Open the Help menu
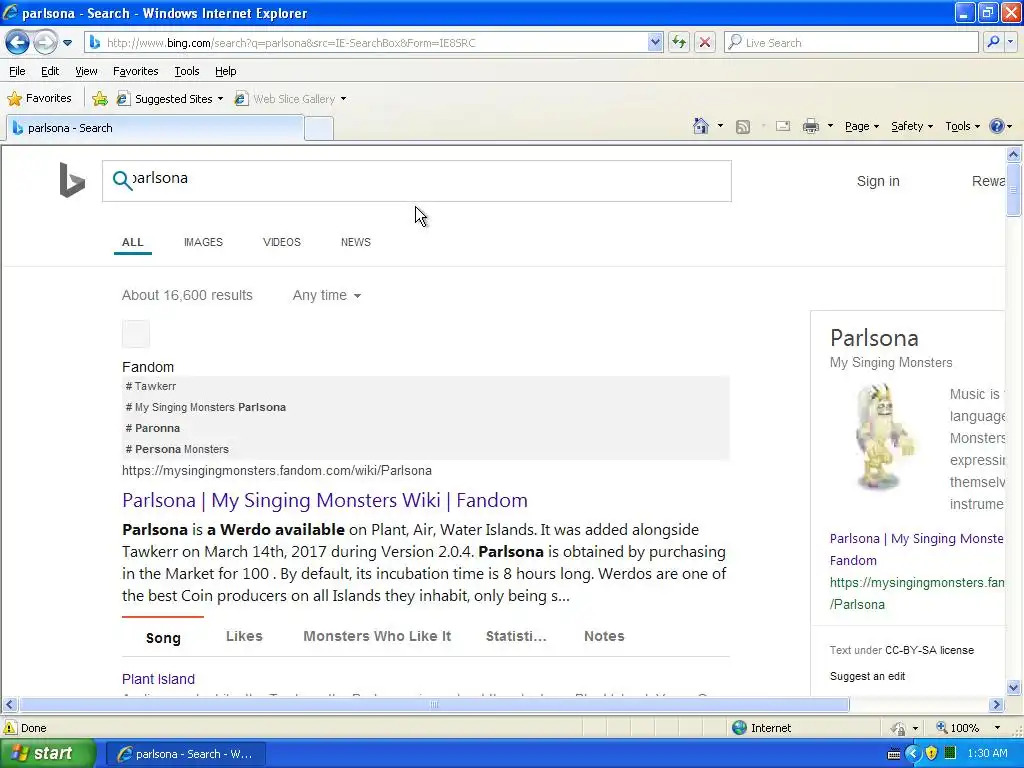Image resolution: width=1024 pixels, height=768 pixels. [x=225, y=71]
